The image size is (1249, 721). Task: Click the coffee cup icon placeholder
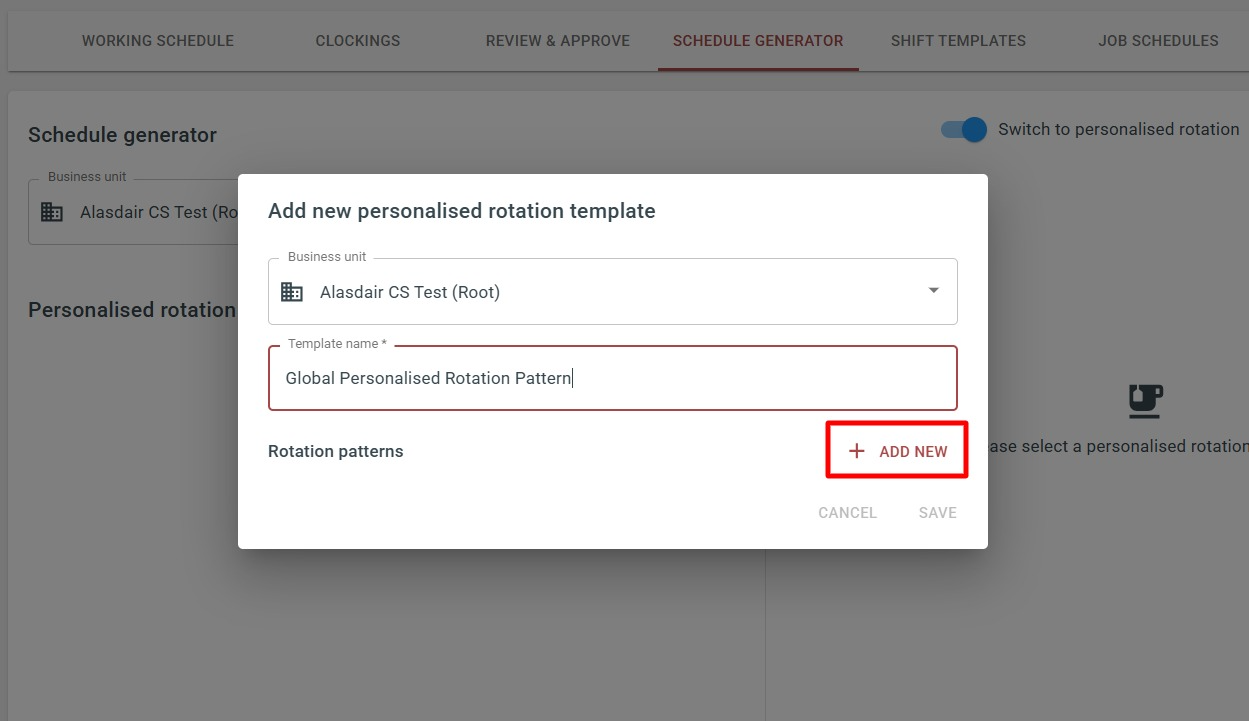(1145, 401)
